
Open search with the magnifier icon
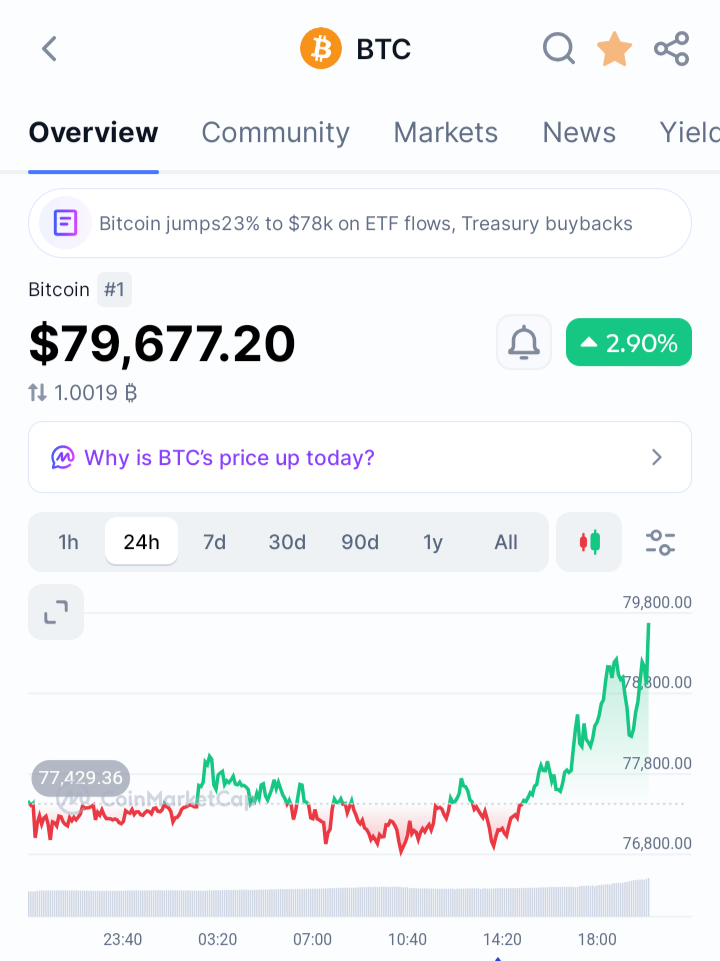tap(558, 49)
